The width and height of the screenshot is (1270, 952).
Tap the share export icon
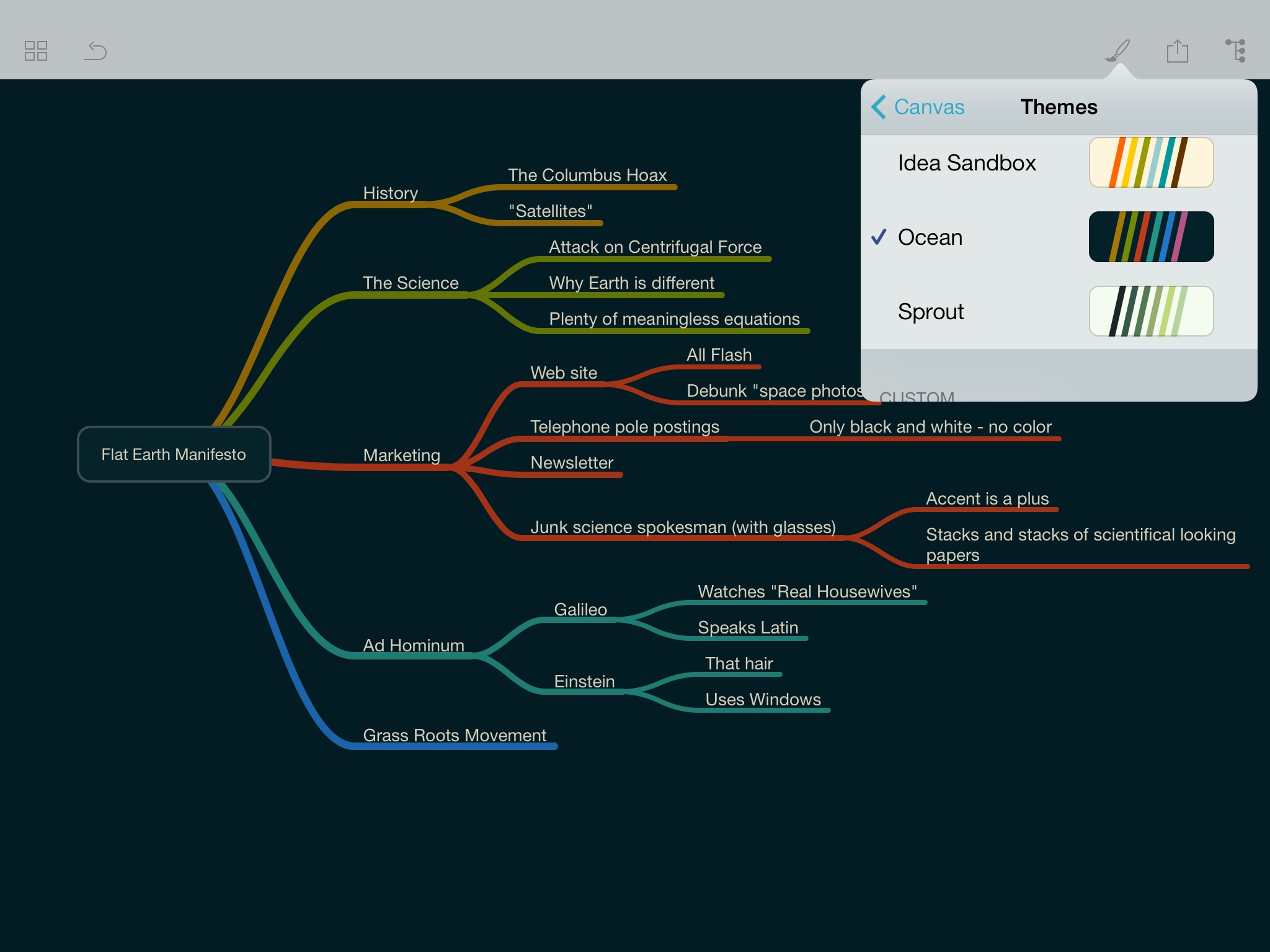tap(1177, 51)
